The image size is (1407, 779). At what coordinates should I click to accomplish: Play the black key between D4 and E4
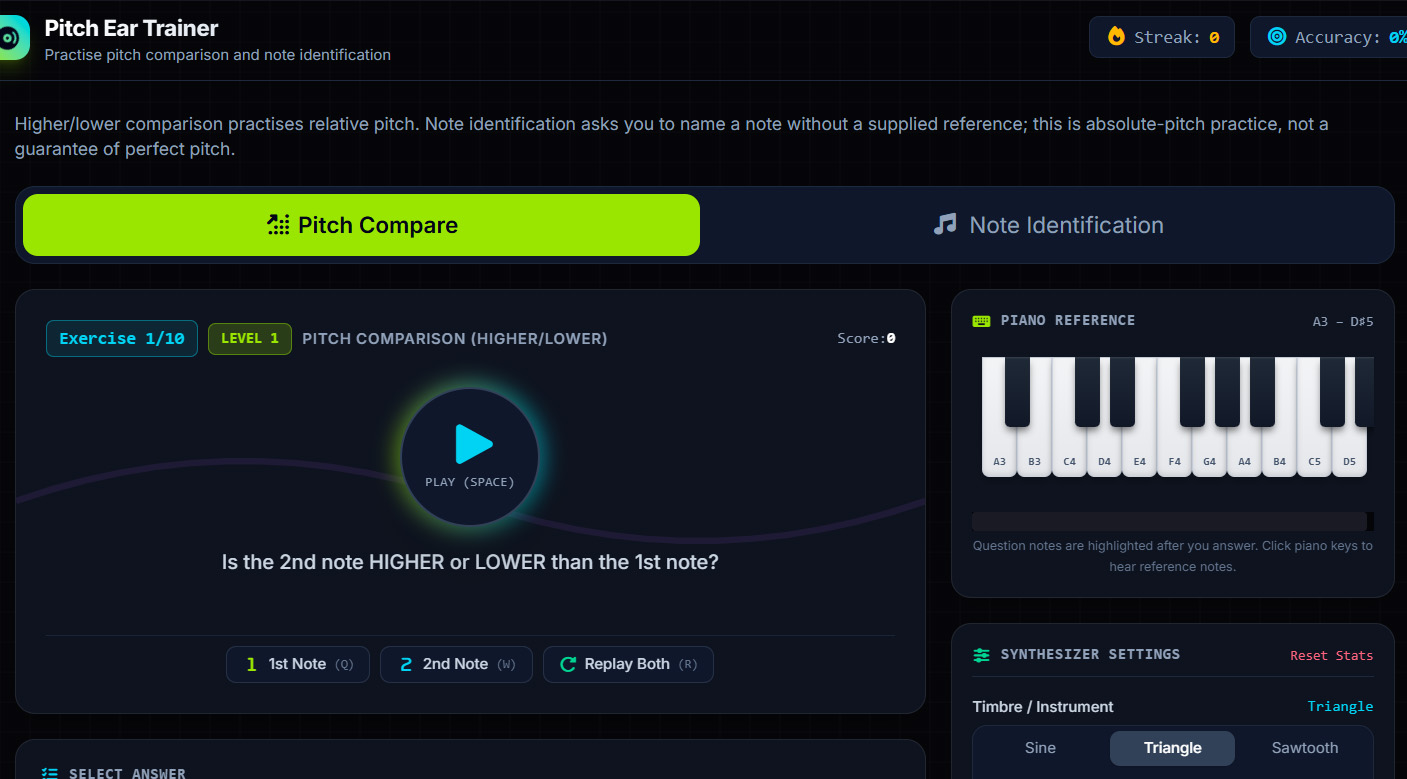1122,391
